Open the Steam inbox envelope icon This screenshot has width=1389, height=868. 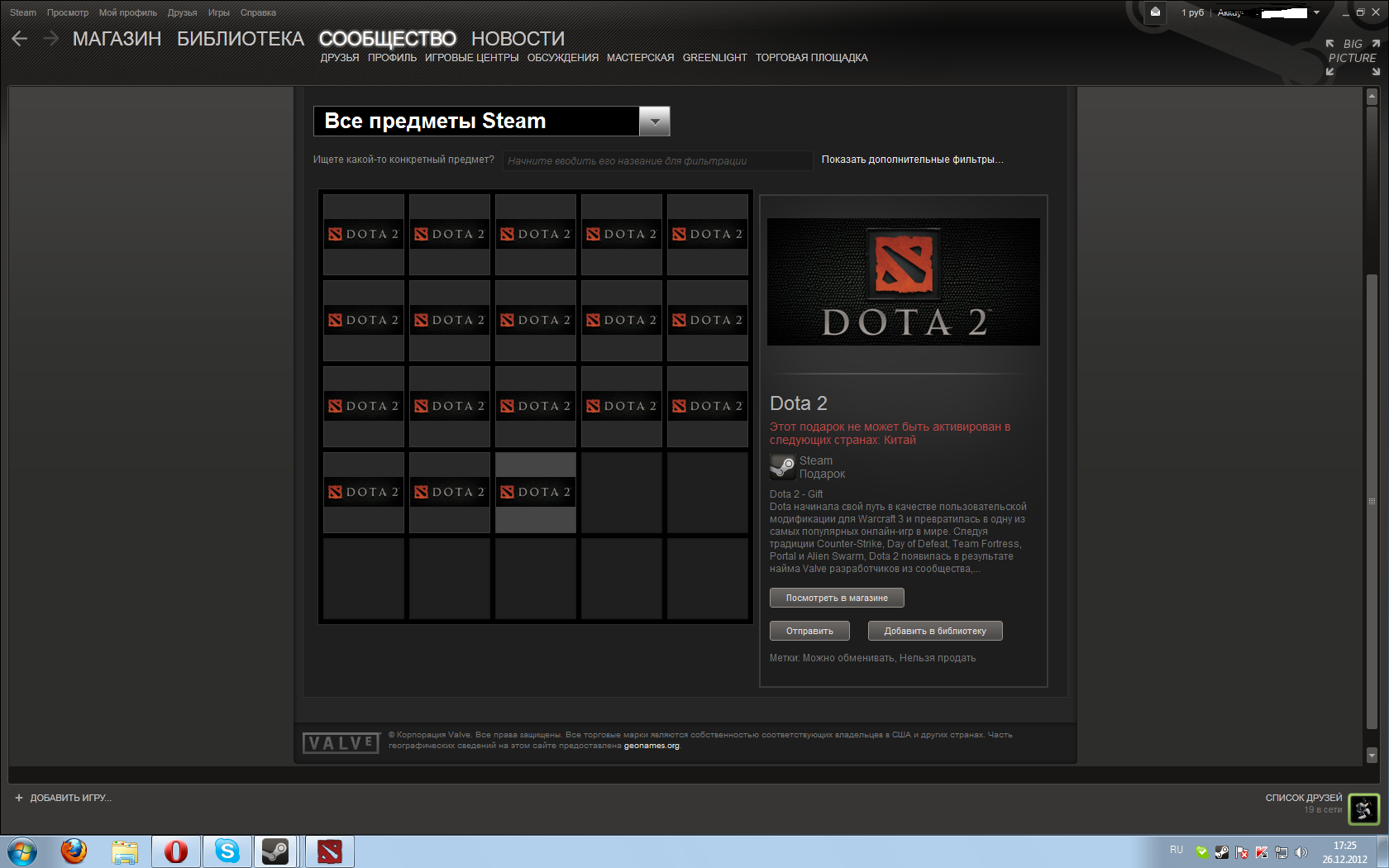pyautogui.click(x=1155, y=12)
